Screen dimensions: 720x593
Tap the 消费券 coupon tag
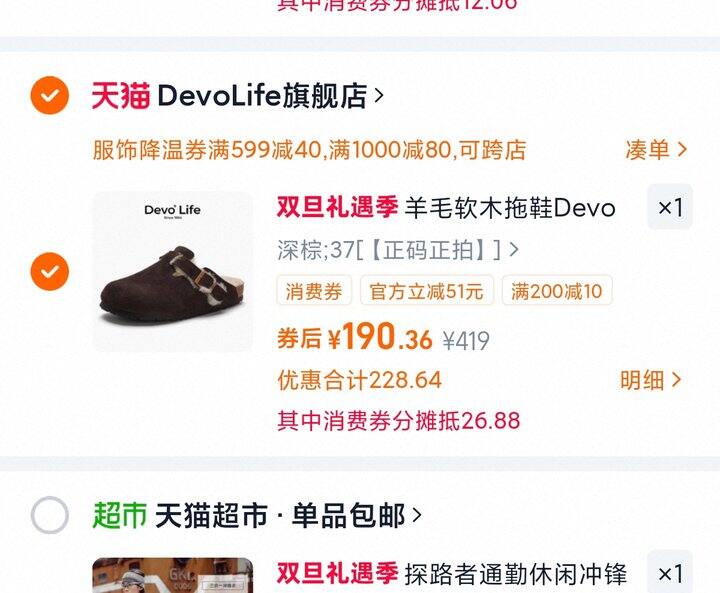(x=314, y=290)
